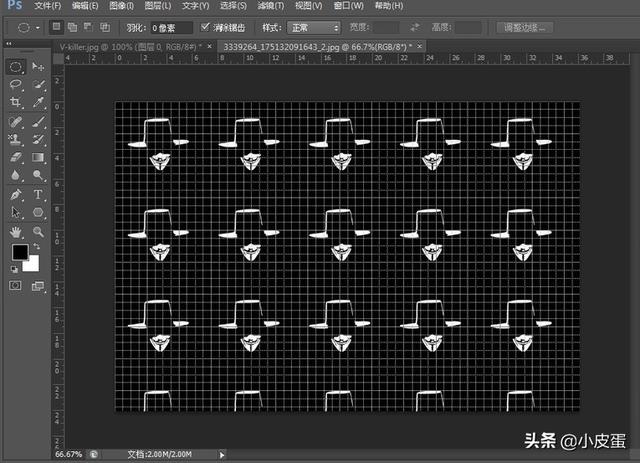This screenshot has height=463, width=640.
Task: Click the swap width and height button
Action: [x=415, y=27]
